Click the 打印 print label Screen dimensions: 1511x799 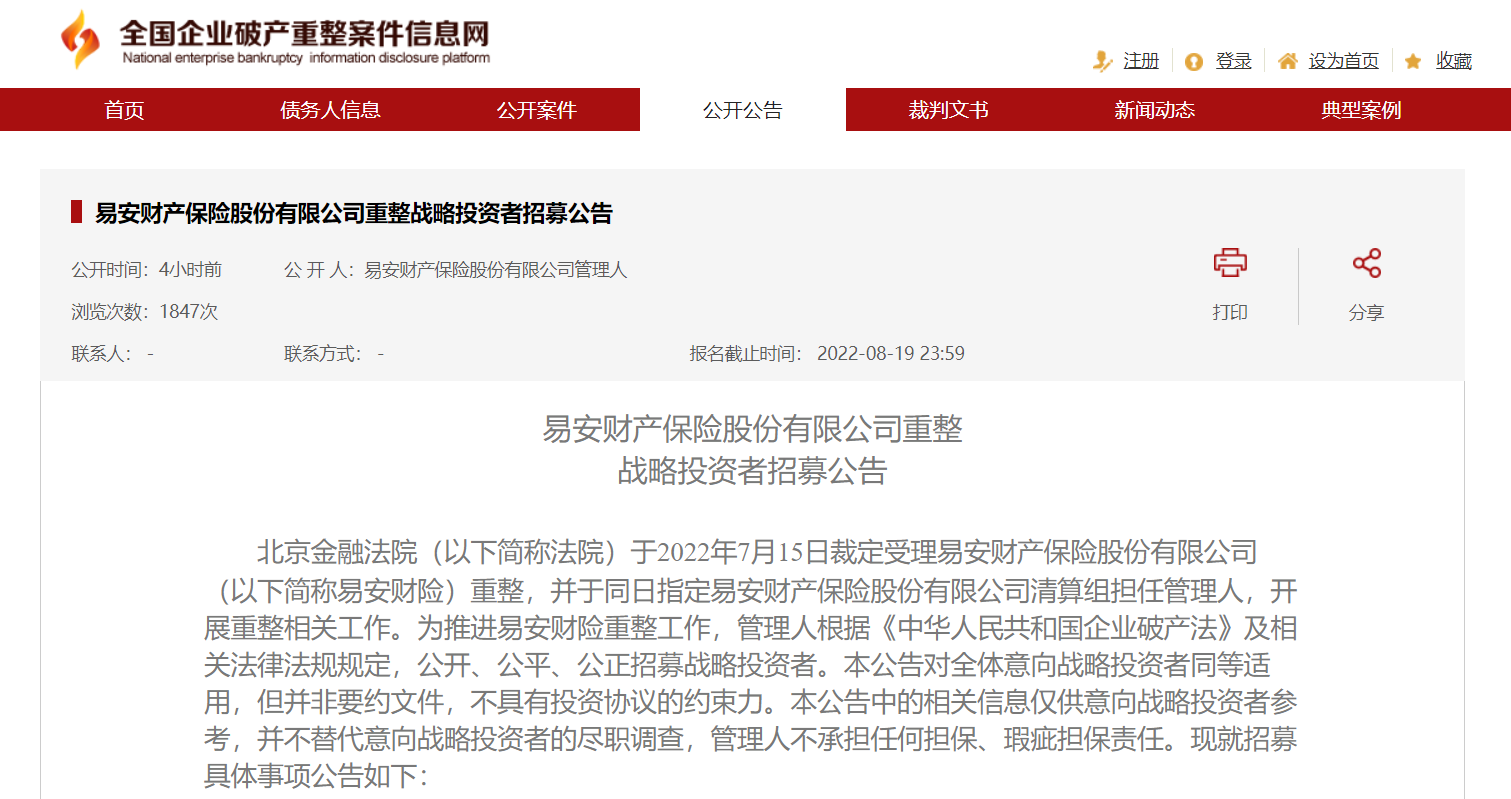pos(1230,312)
